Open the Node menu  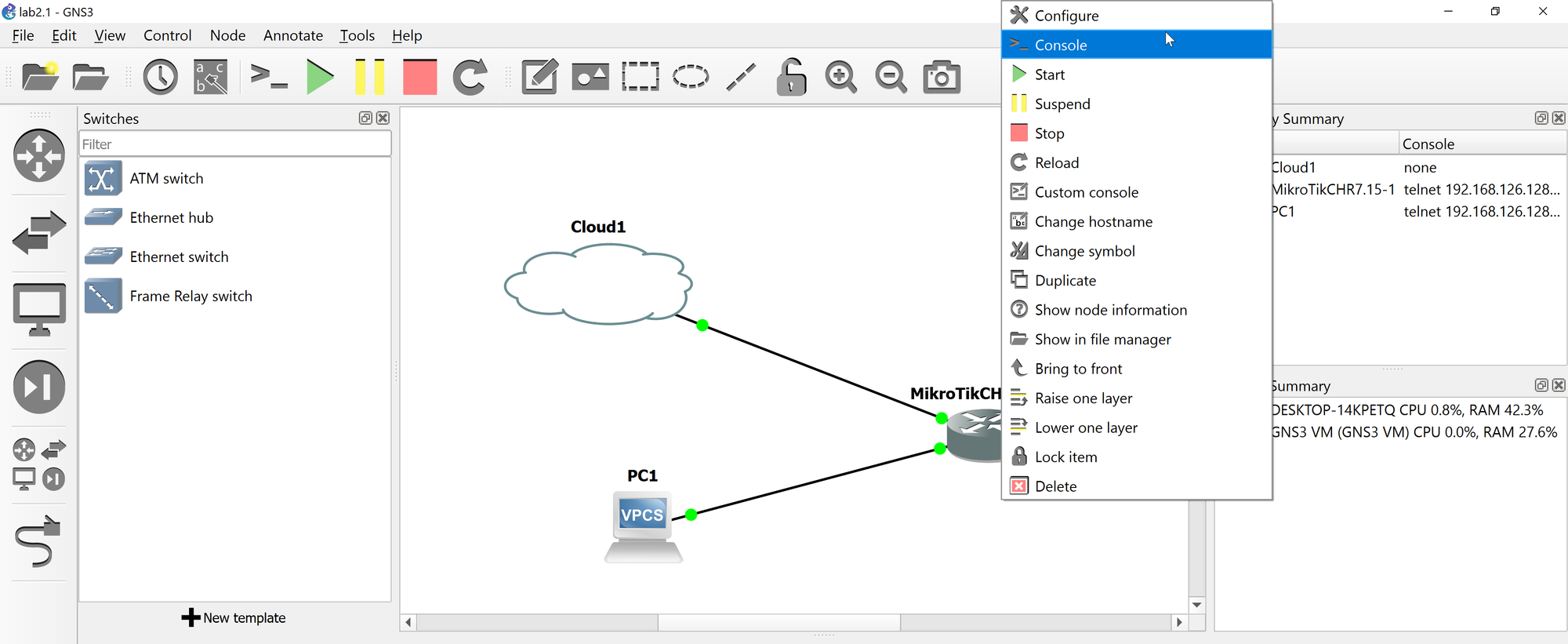[x=227, y=35]
